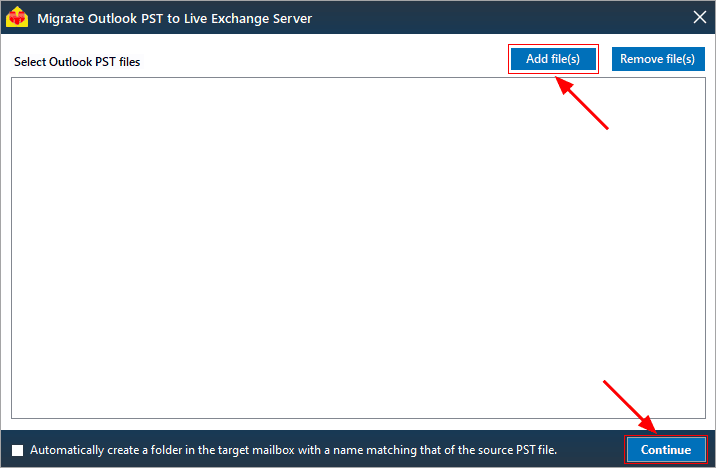
Task: Click Continue to proceed with migration
Action: tap(665, 450)
